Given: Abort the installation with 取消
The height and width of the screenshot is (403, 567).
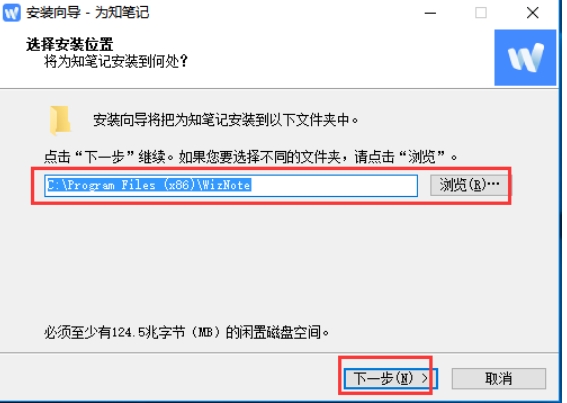Looking at the screenshot, I should [499, 378].
